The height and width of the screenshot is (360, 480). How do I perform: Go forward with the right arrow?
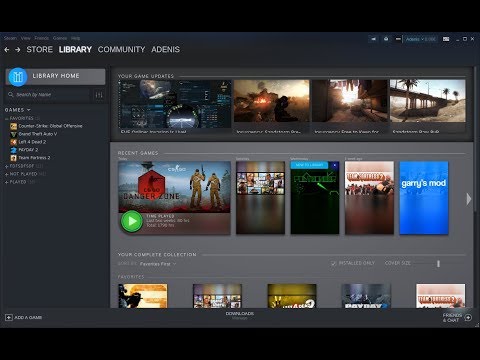point(18,50)
